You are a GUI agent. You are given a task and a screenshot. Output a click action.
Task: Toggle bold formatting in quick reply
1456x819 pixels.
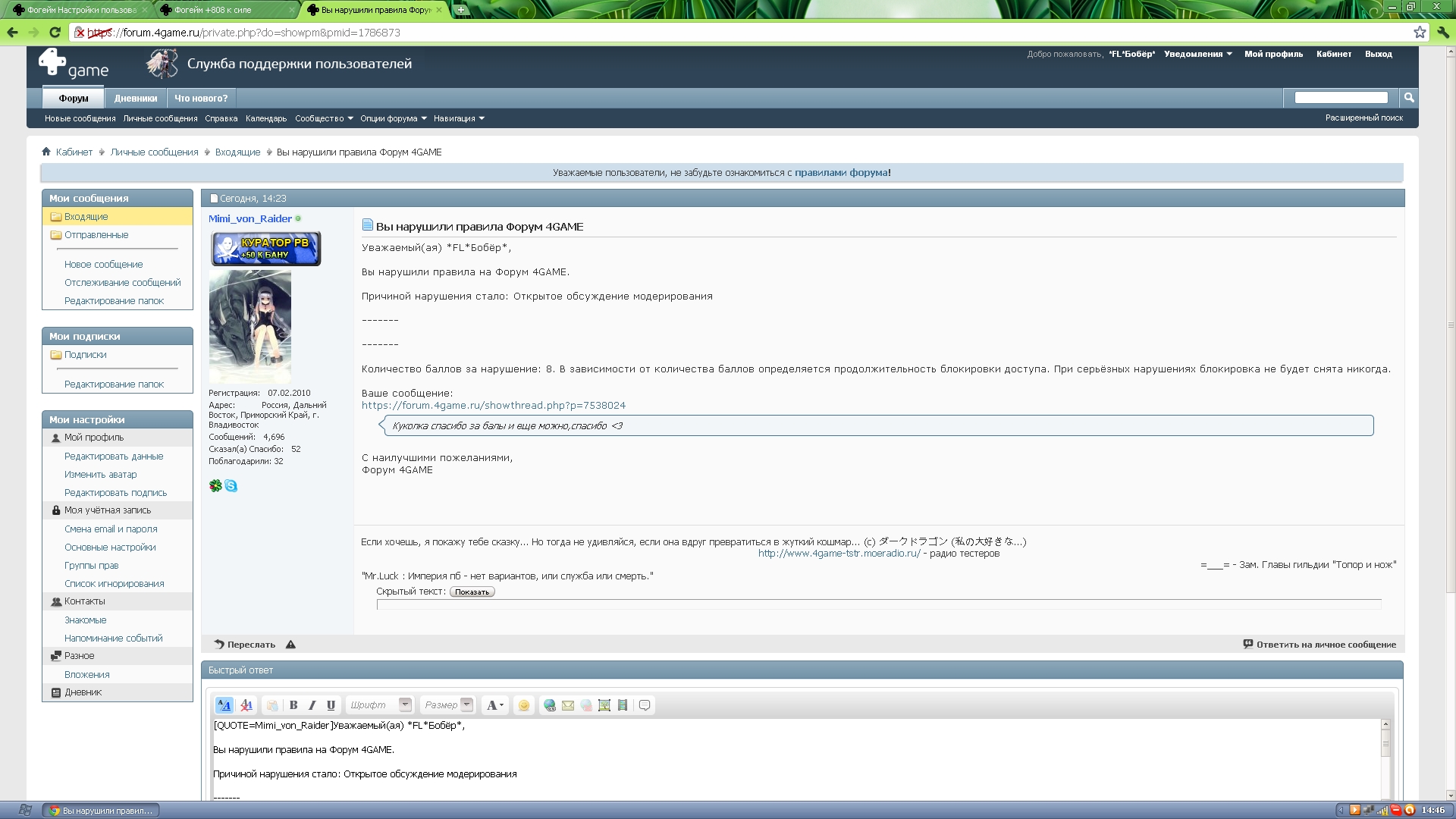tap(293, 705)
